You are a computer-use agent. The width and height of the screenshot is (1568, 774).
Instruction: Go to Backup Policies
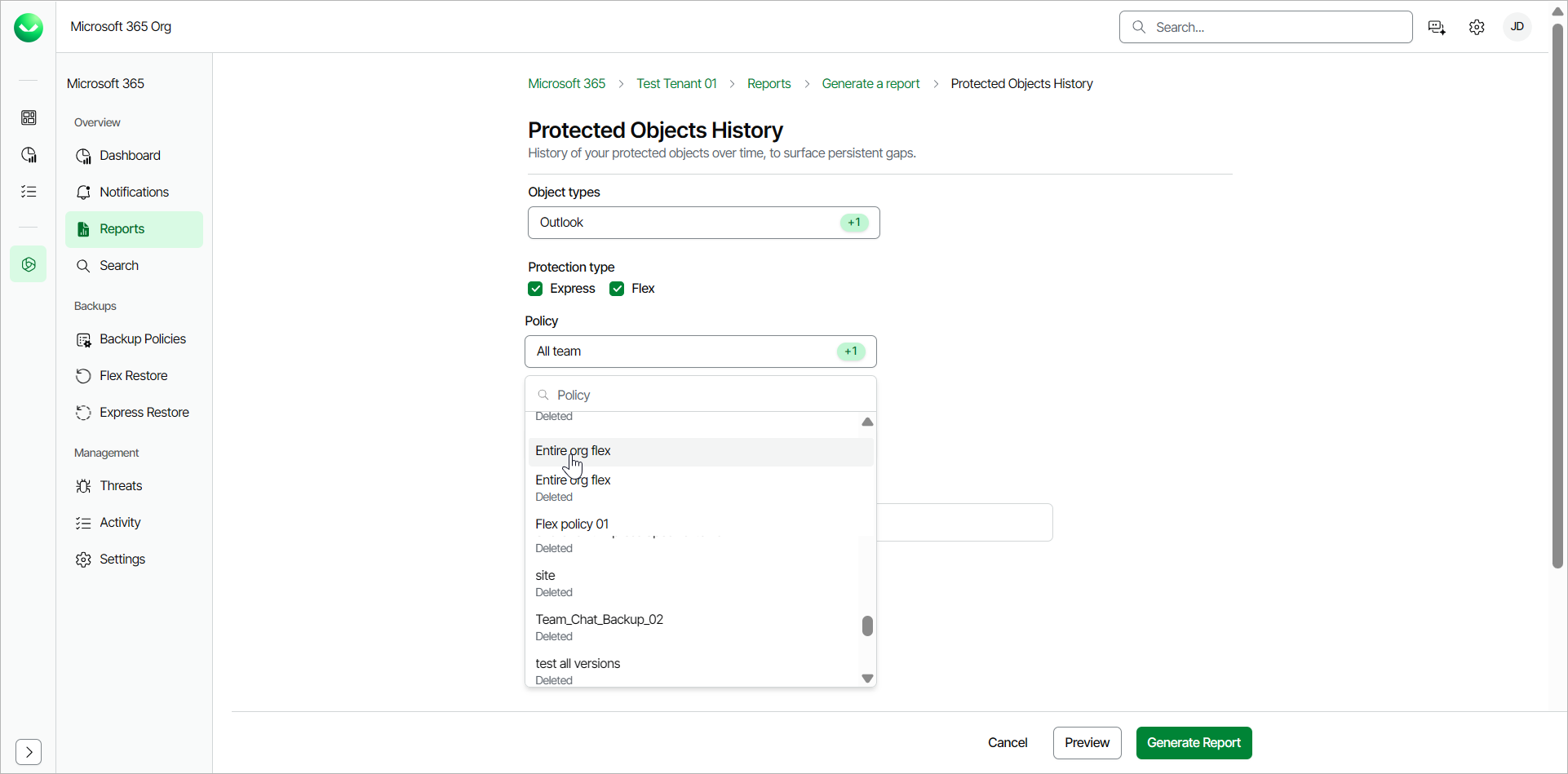coord(134,339)
